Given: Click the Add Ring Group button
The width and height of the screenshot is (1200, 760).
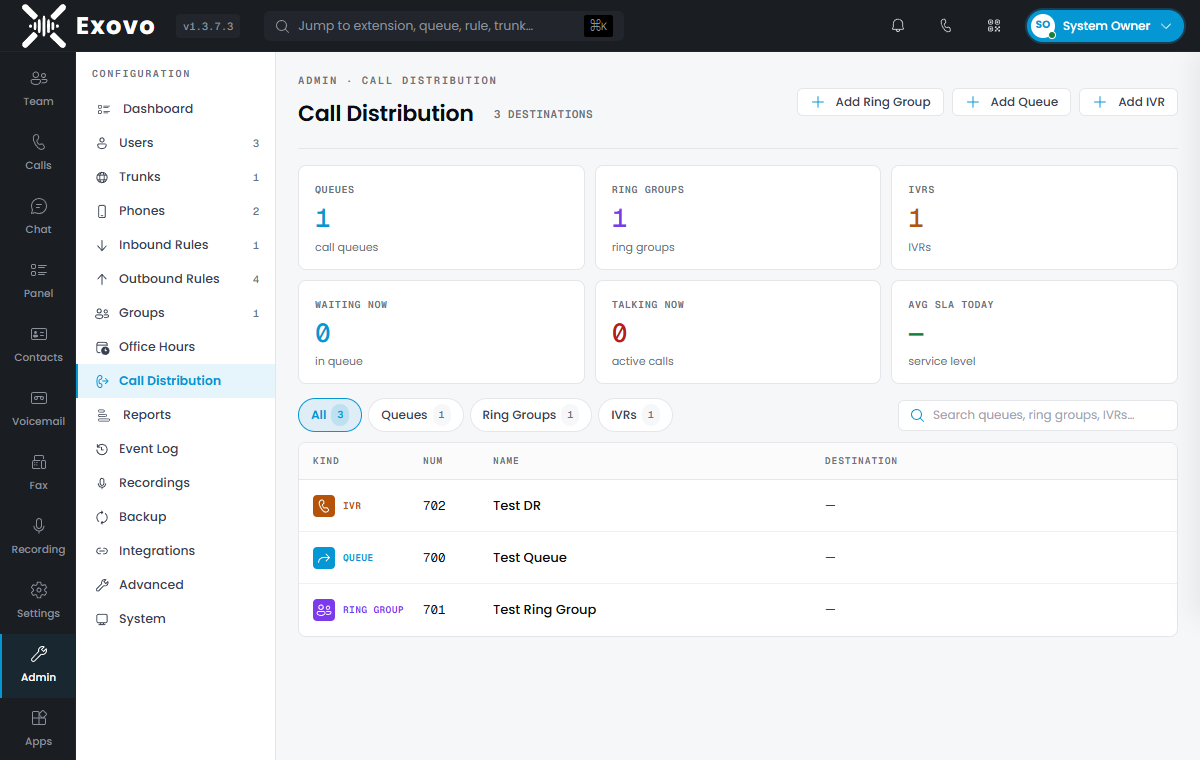Looking at the screenshot, I should coord(870,102).
